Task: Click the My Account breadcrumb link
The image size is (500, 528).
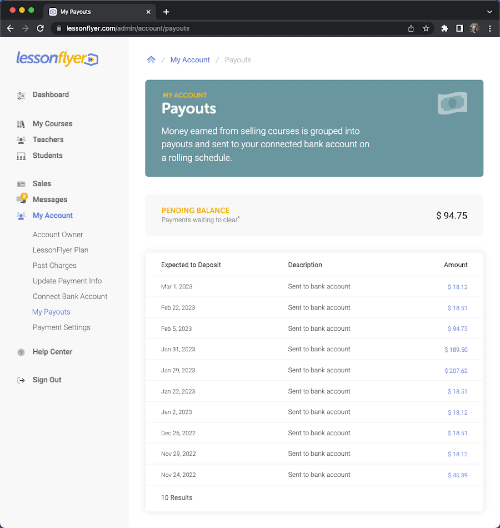Action: tap(190, 60)
